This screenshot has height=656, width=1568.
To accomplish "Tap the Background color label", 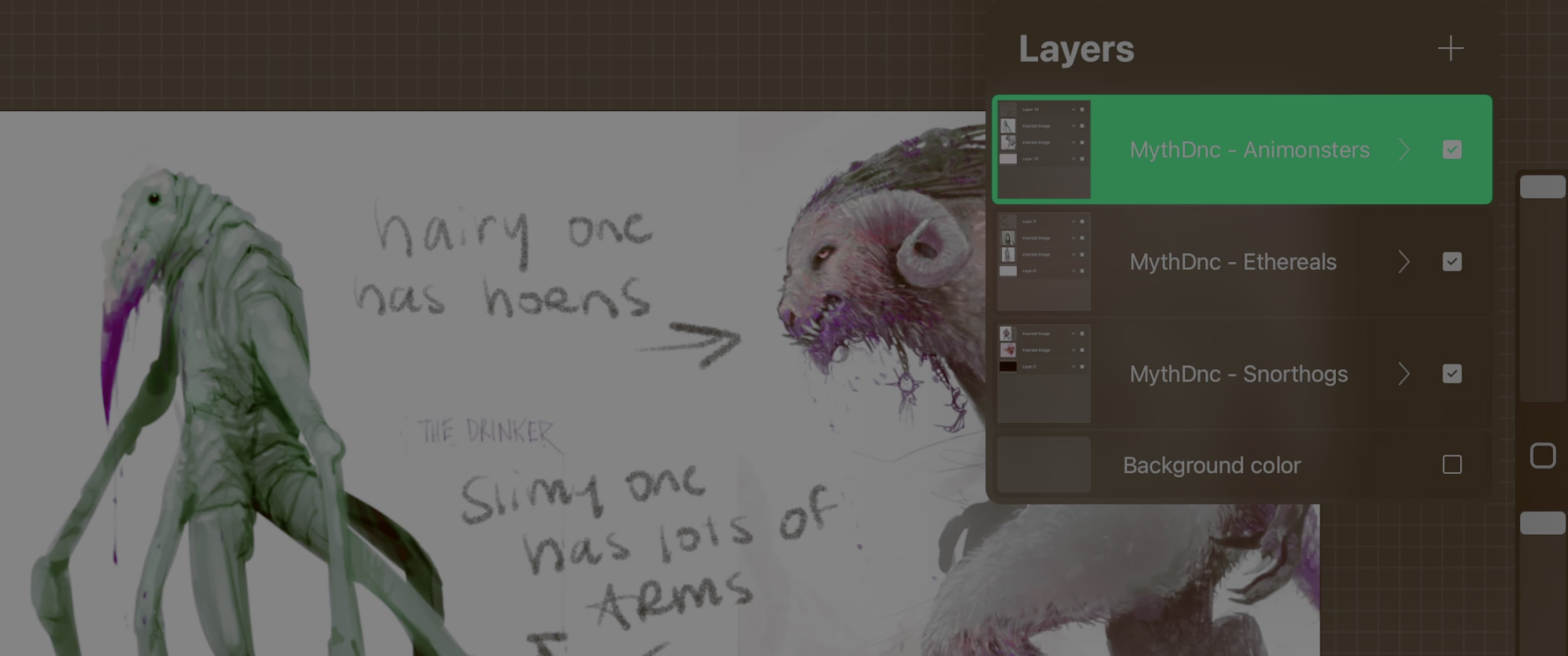I will coord(1211,465).
